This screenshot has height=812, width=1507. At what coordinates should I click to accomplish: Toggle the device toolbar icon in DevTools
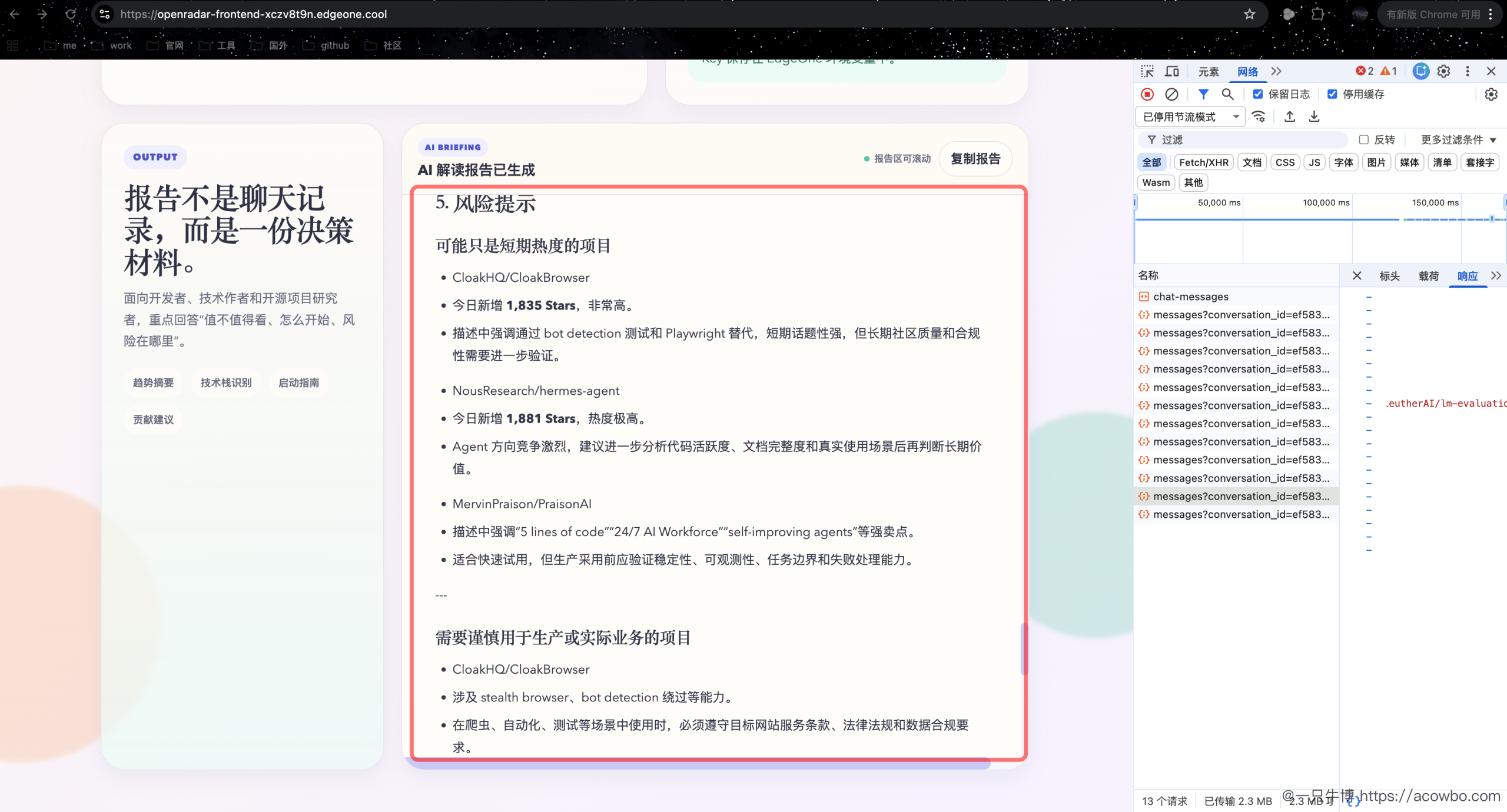[1172, 71]
